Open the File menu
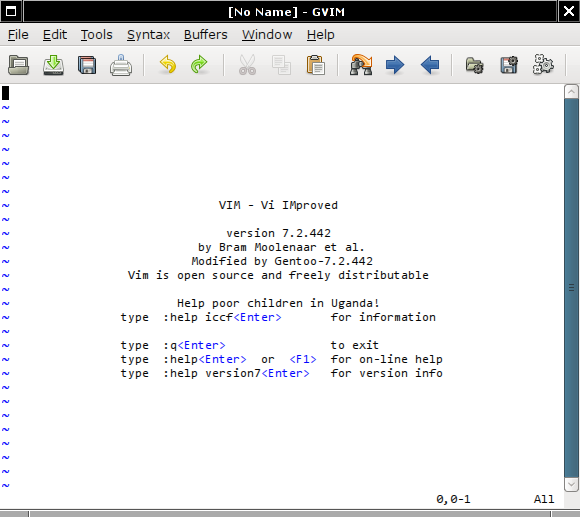Screen dimensions: 580x517 (18, 35)
